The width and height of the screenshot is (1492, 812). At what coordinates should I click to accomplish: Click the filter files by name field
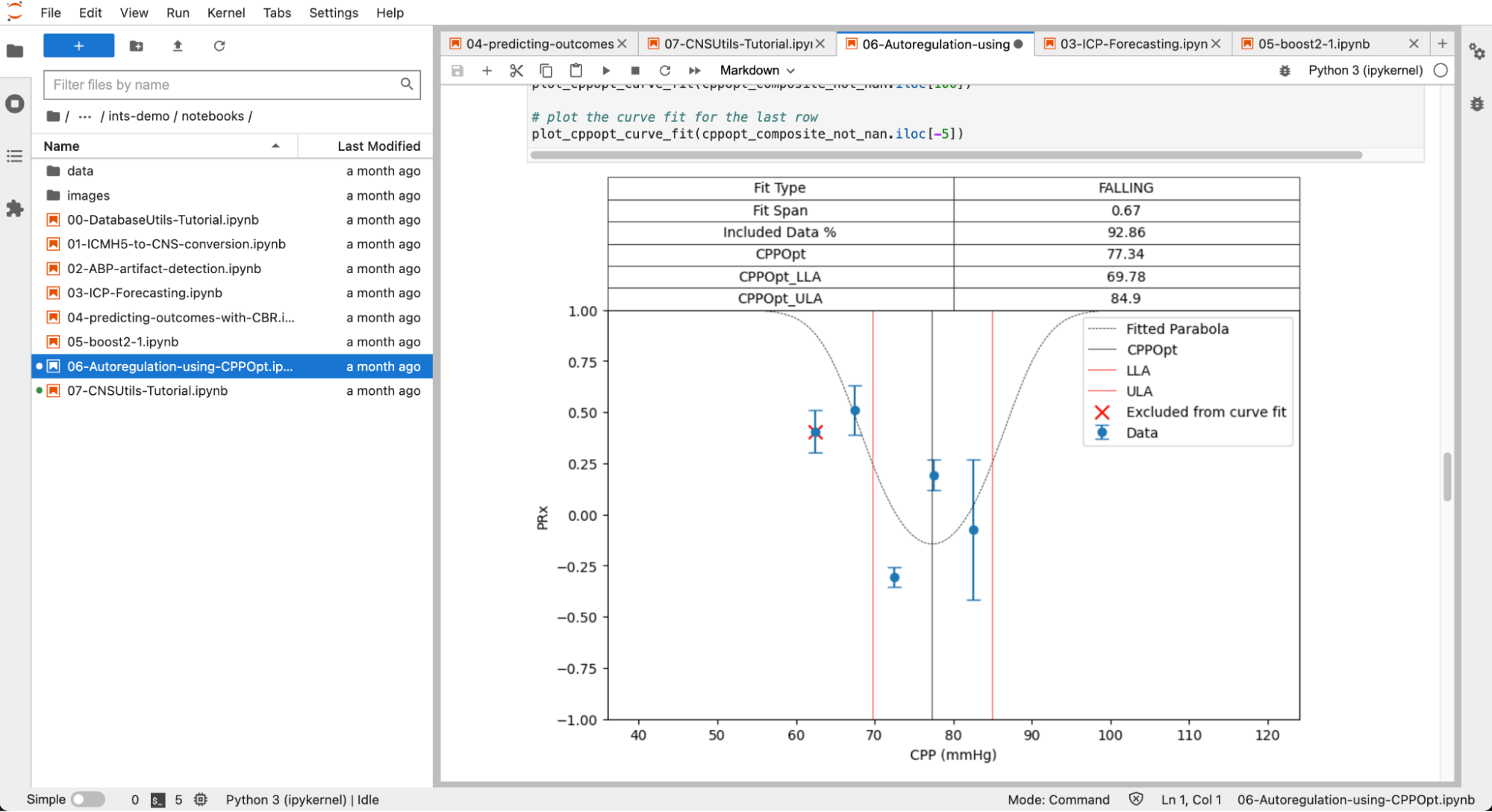tap(224, 85)
